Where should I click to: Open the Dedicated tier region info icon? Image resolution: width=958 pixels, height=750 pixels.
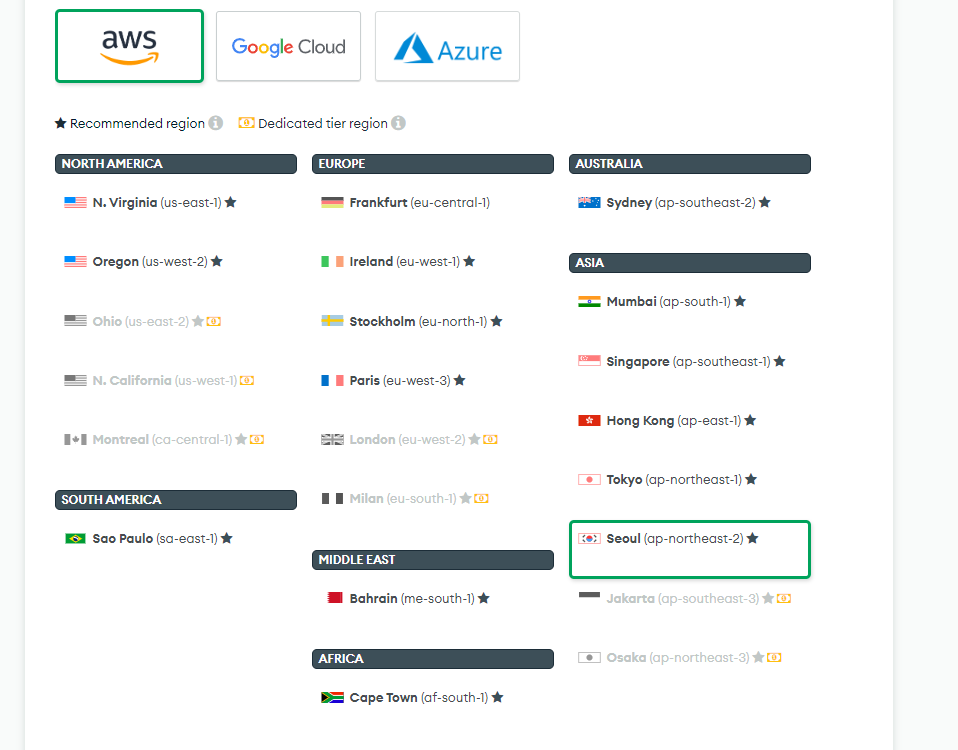398,123
